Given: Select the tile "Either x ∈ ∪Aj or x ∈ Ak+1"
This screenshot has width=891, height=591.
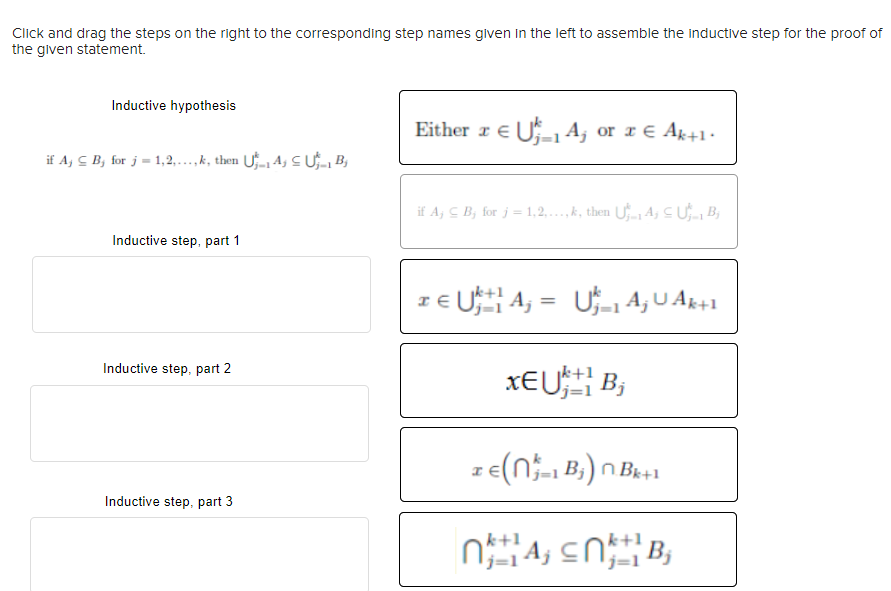Looking at the screenshot, I should (568, 128).
